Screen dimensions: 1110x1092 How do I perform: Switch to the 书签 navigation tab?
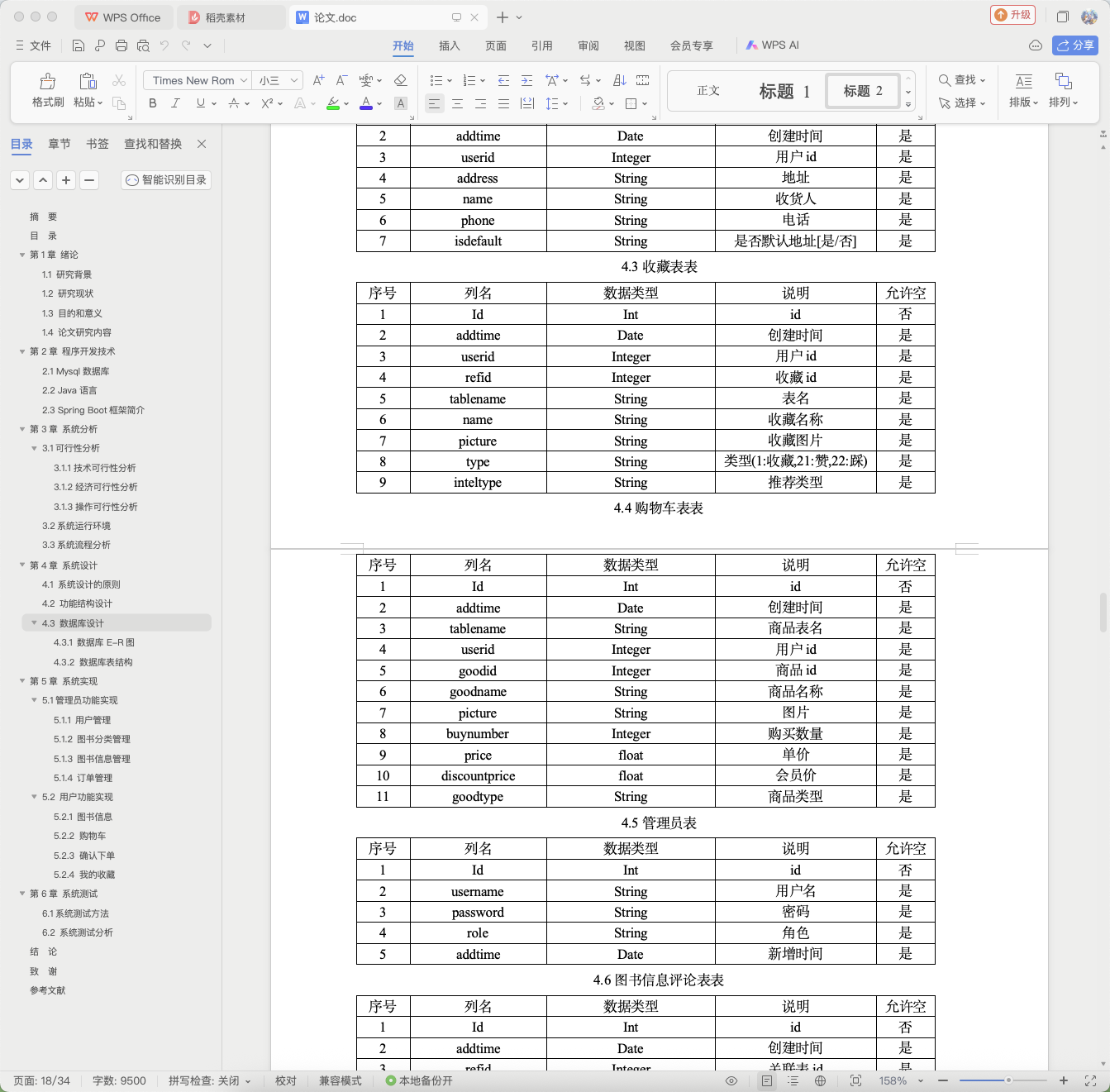pyautogui.click(x=98, y=144)
